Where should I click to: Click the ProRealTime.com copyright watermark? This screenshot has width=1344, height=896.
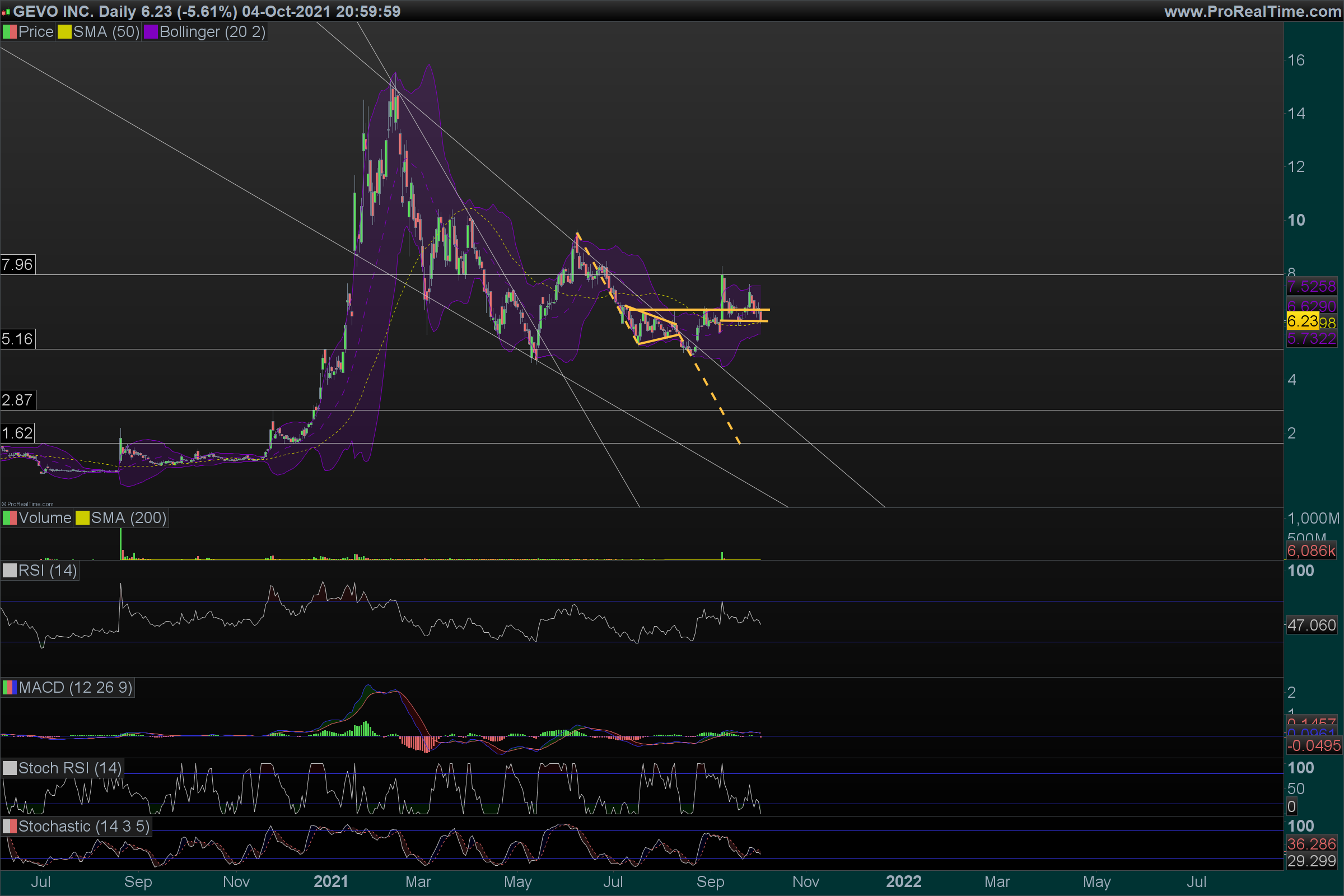point(27,504)
